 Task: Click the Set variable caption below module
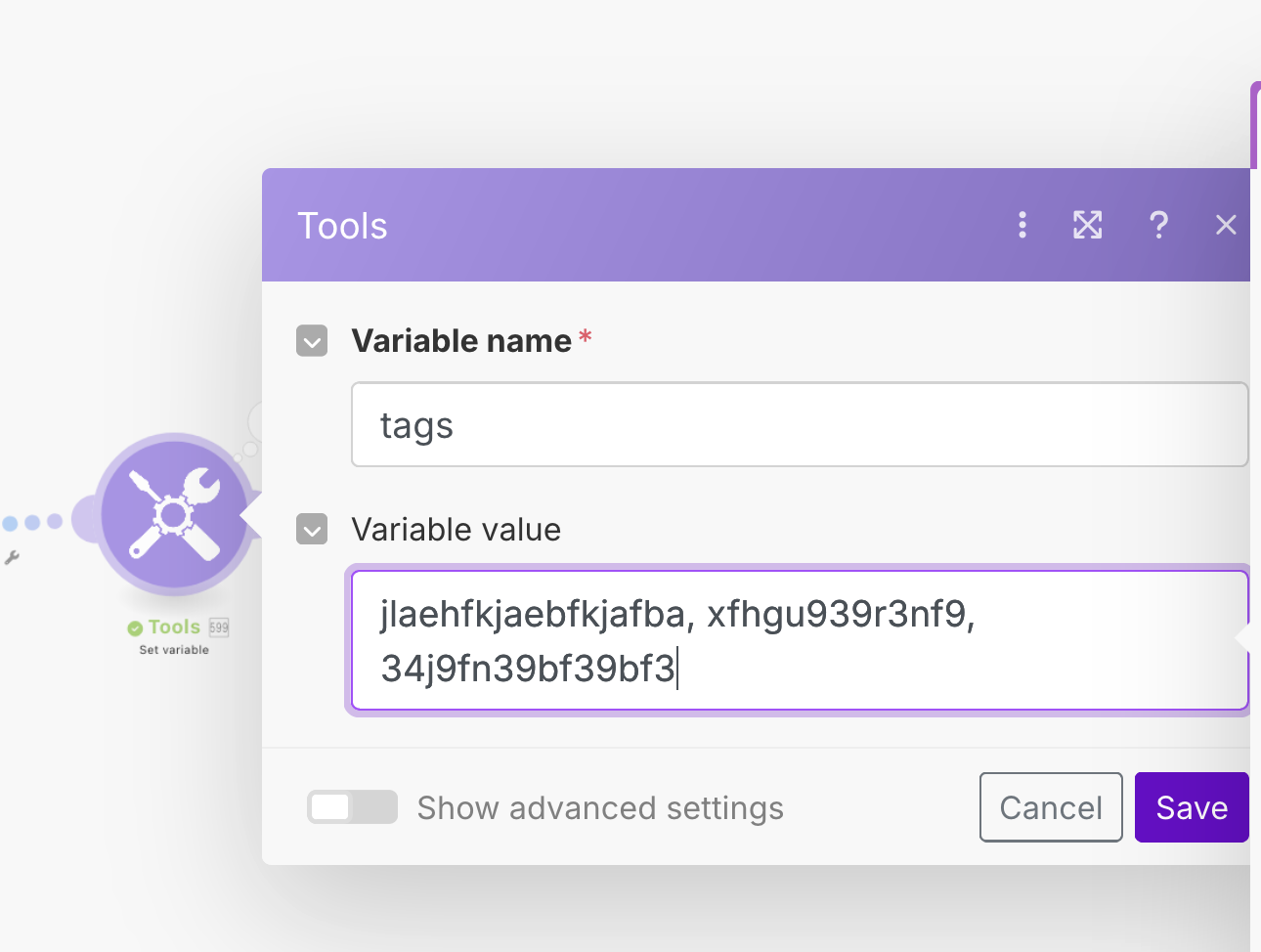pos(174,650)
